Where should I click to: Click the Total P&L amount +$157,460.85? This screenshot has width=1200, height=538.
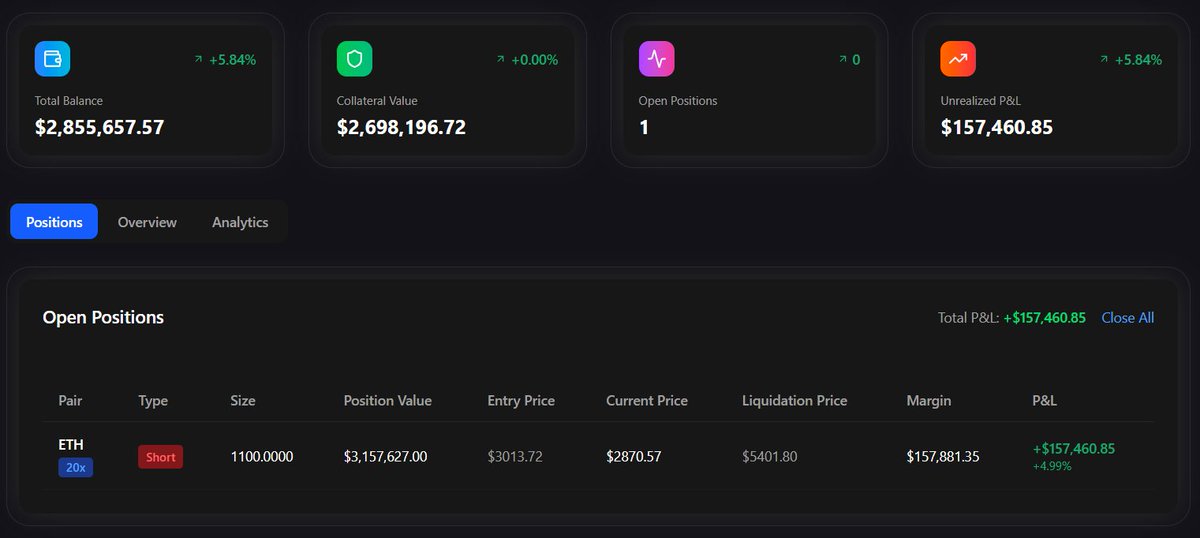click(1044, 318)
